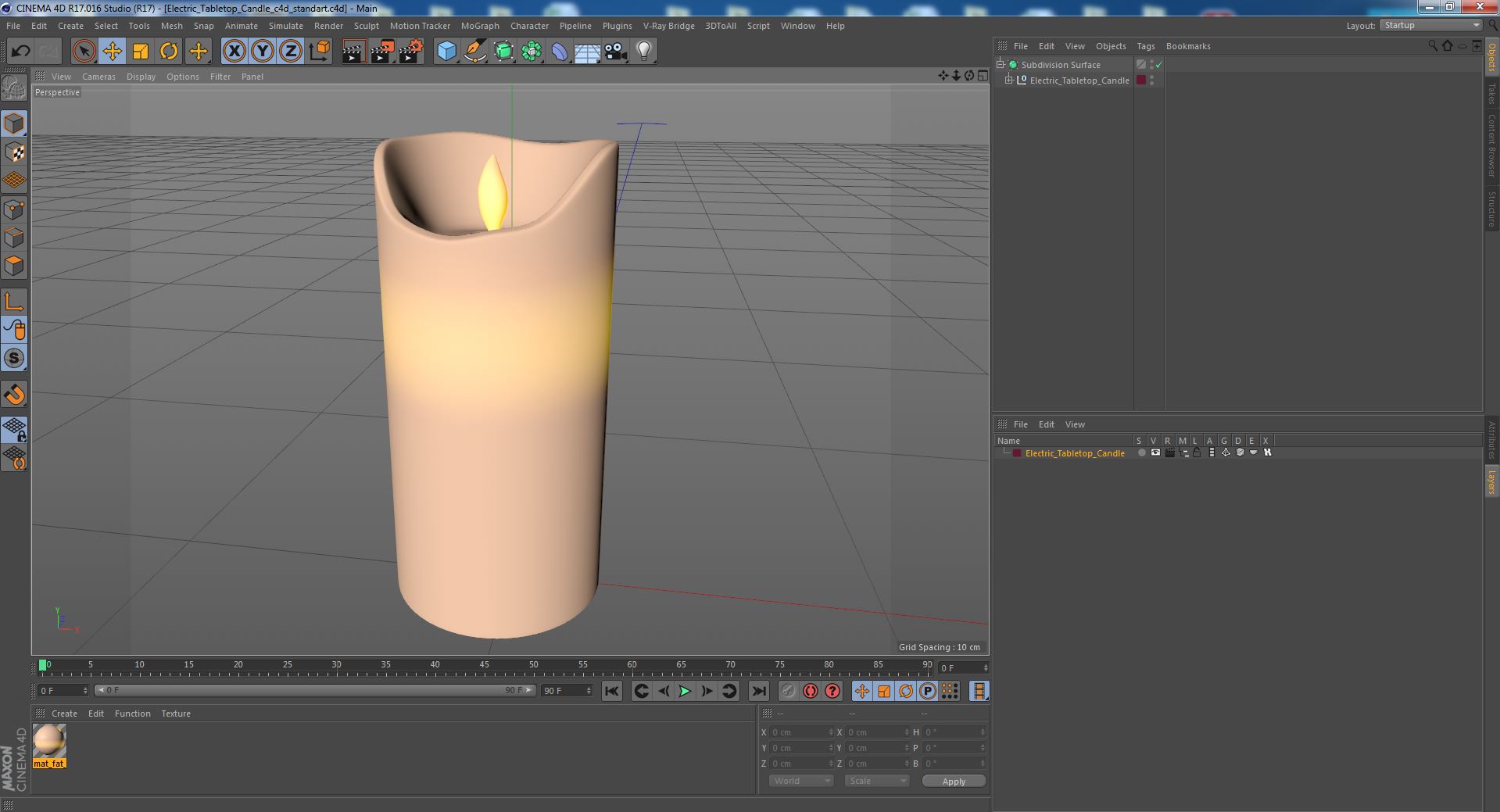Activate the Move tool
Viewport: 1500px width, 812px height.
point(113,52)
